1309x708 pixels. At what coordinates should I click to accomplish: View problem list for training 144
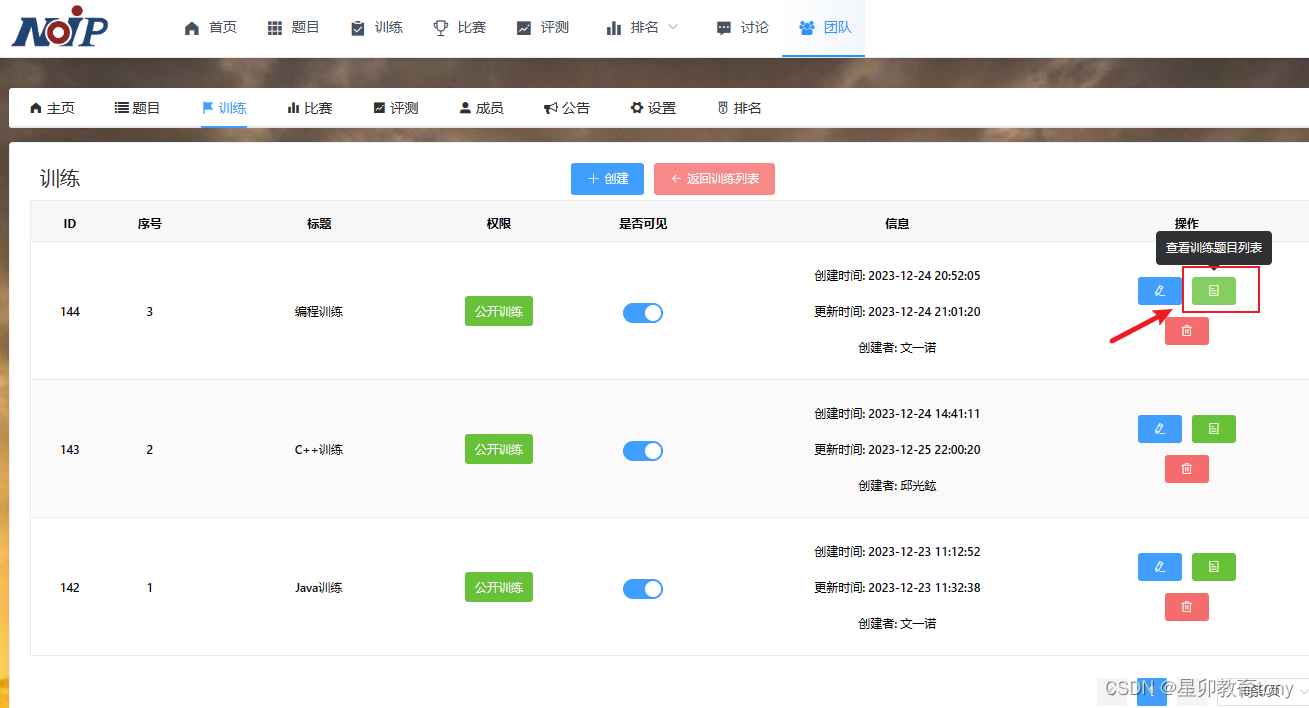click(x=1213, y=290)
